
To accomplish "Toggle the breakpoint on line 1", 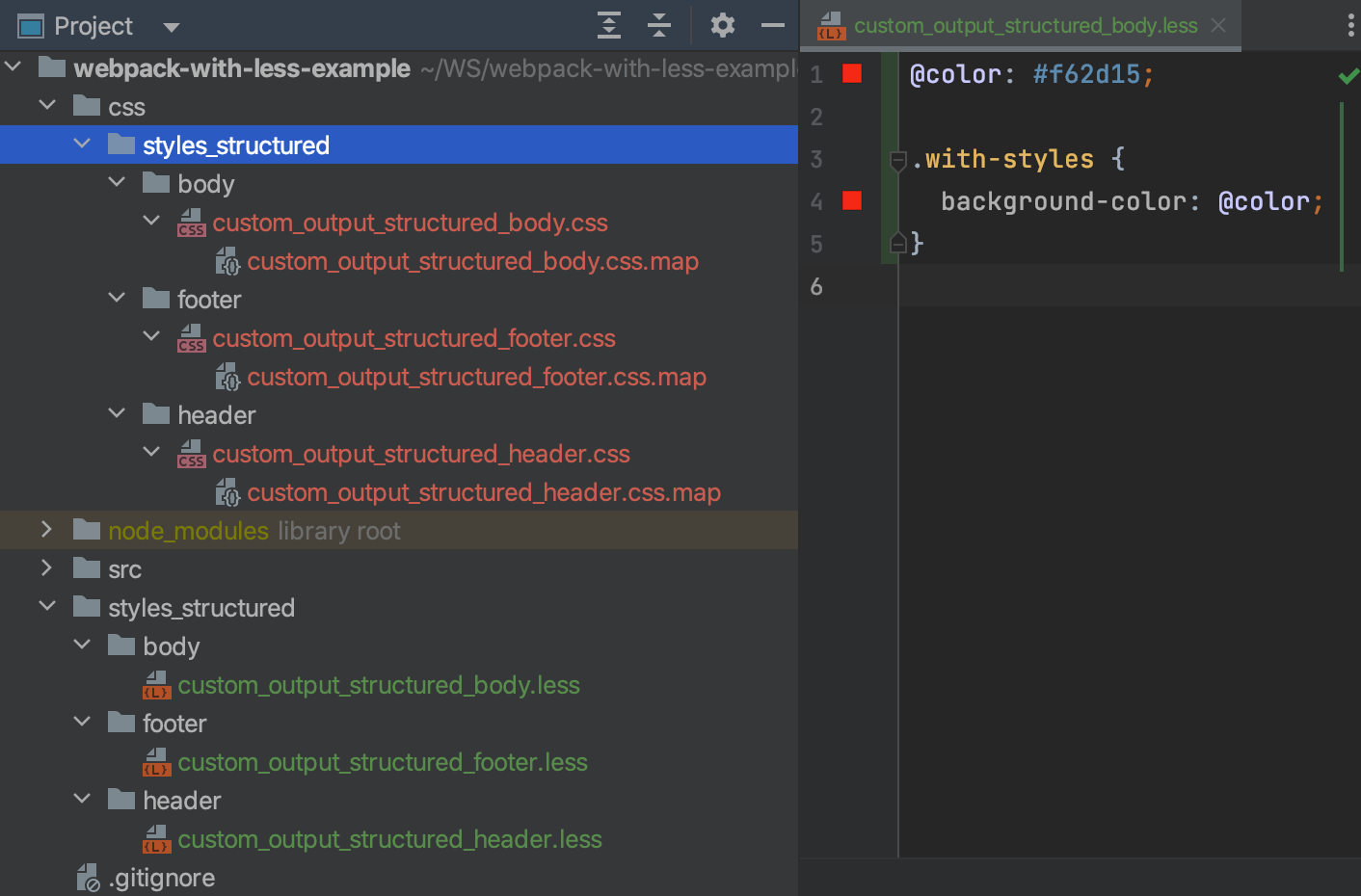I will tap(851, 73).
